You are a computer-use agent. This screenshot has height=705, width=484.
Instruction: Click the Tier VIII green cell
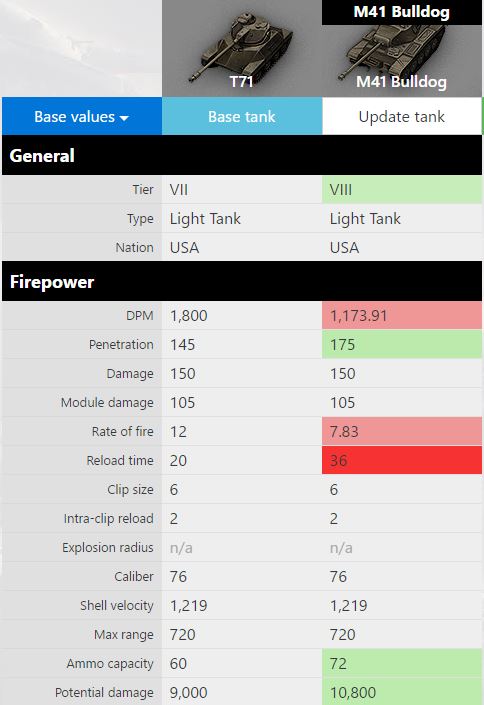tap(402, 189)
